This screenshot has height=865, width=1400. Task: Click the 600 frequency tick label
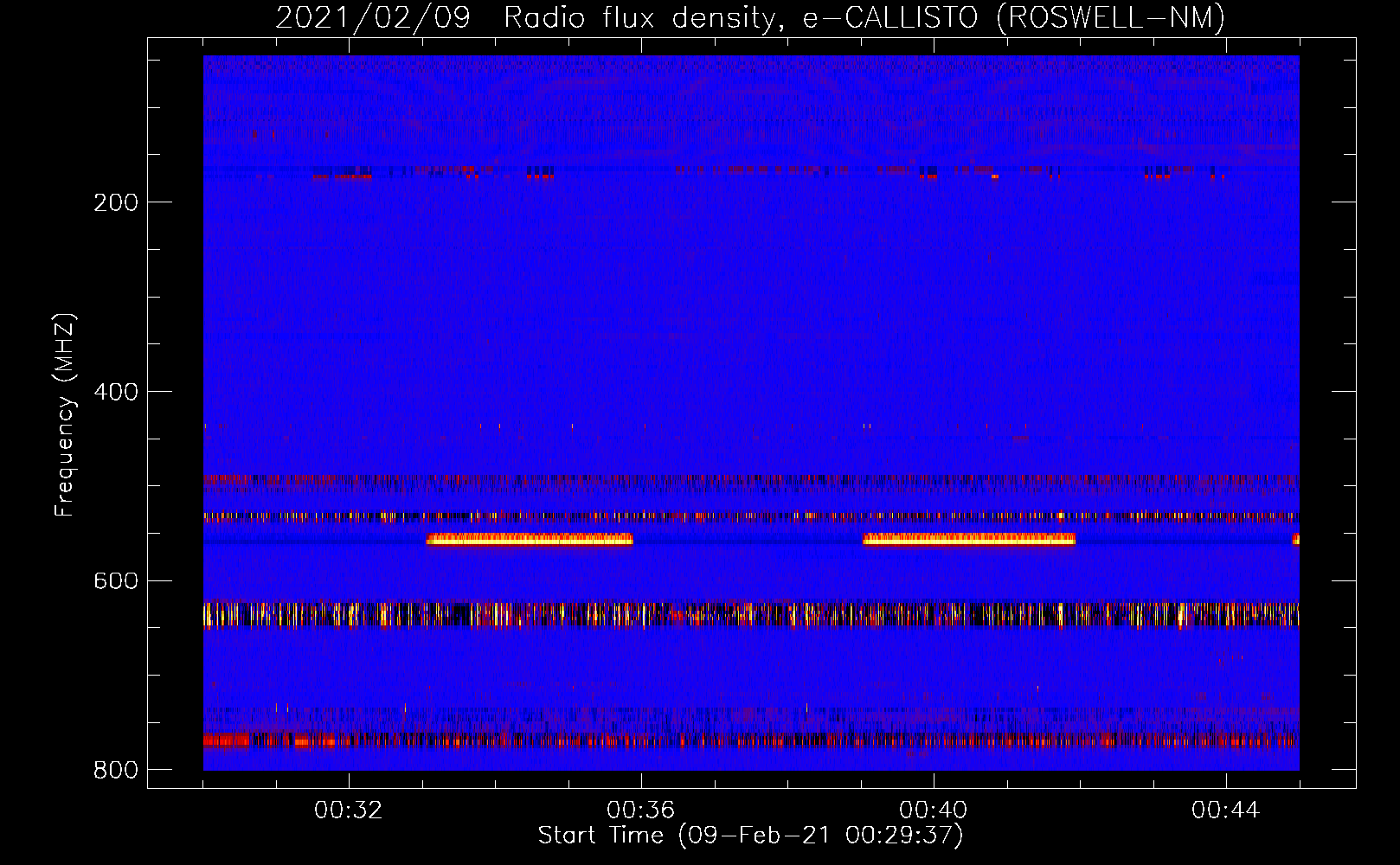(x=116, y=580)
